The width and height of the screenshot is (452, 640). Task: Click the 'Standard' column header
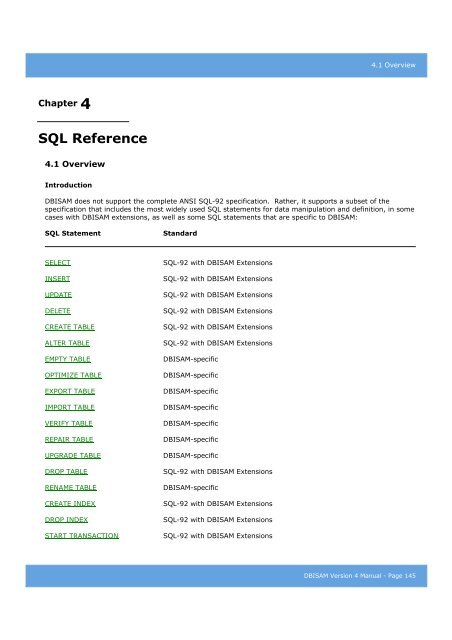pos(180,233)
